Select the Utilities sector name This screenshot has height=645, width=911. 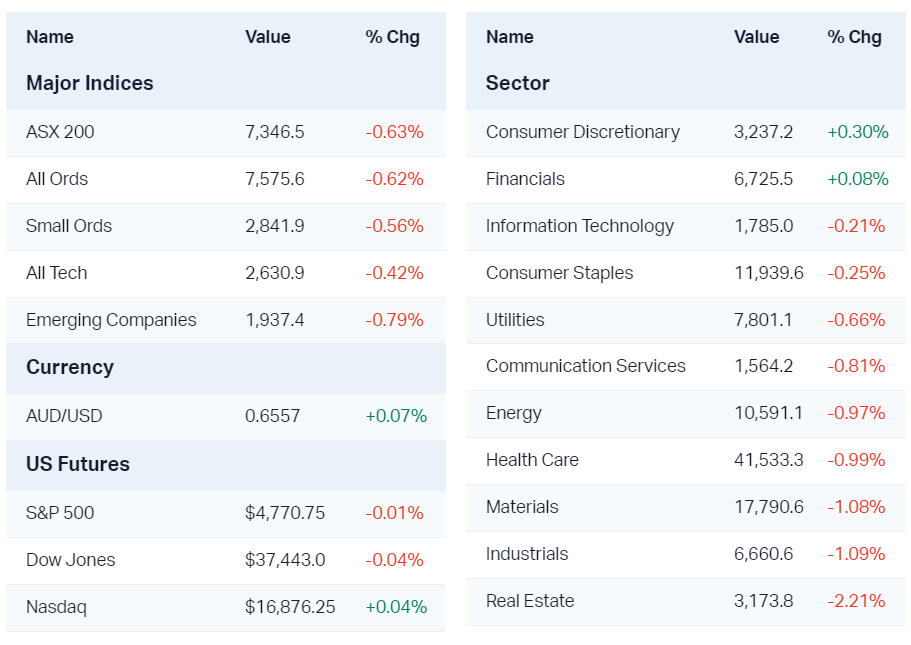(x=515, y=320)
